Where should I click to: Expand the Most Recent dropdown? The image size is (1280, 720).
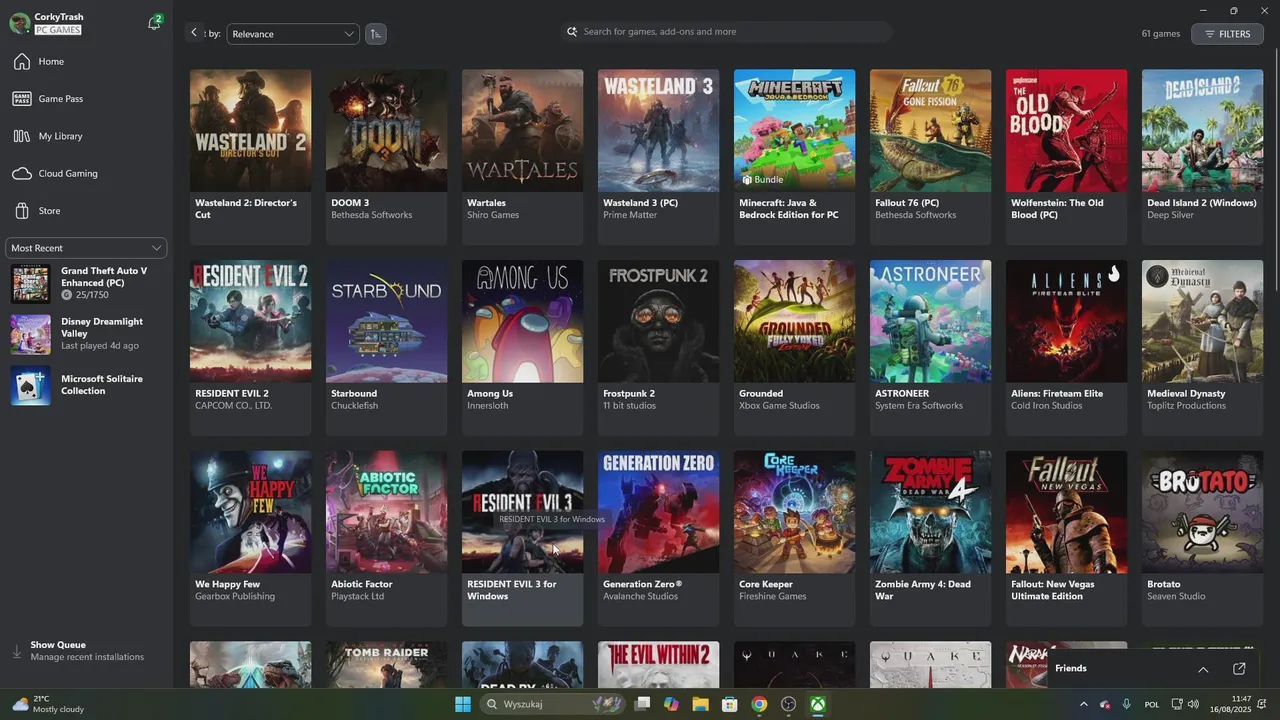[x=86, y=248]
